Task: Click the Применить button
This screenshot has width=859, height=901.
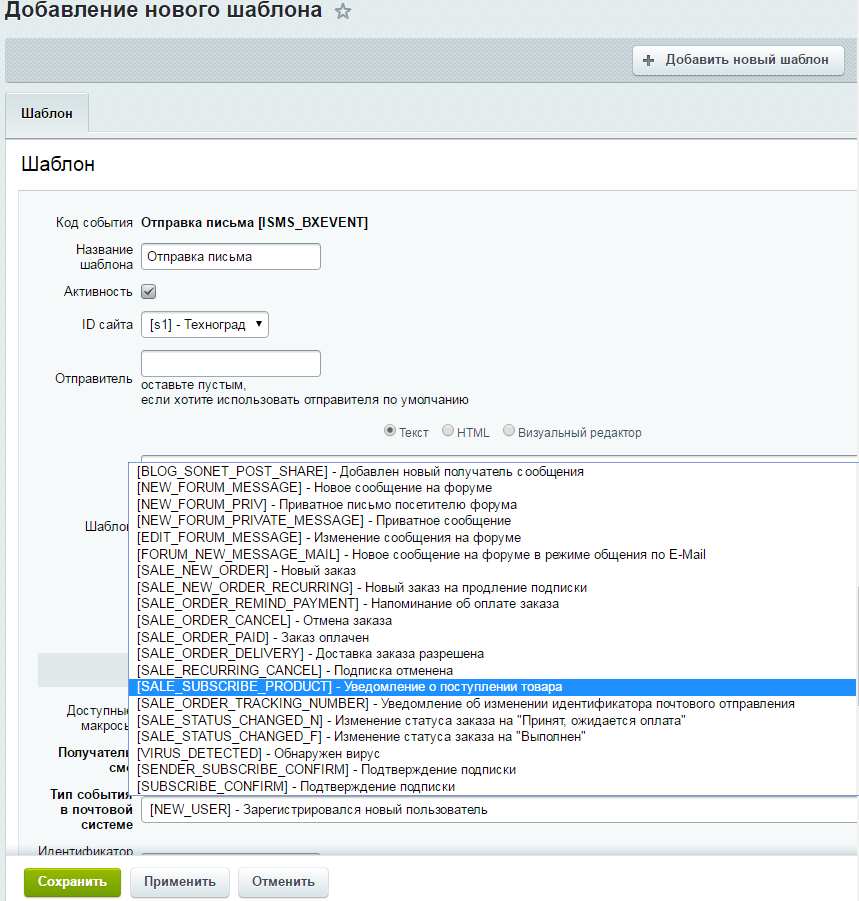Action: click(179, 883)
